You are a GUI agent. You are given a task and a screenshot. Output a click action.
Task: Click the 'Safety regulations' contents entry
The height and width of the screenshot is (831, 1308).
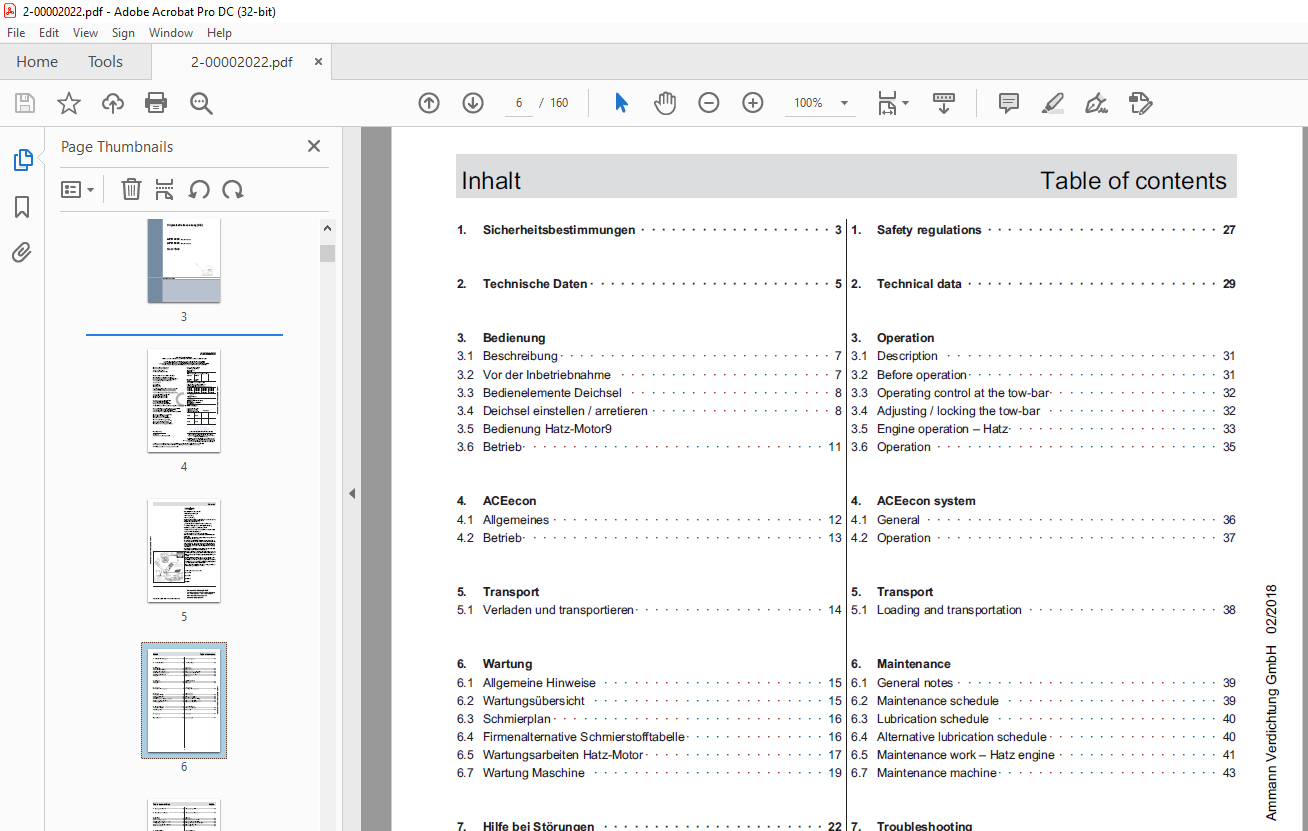(929, 230)
